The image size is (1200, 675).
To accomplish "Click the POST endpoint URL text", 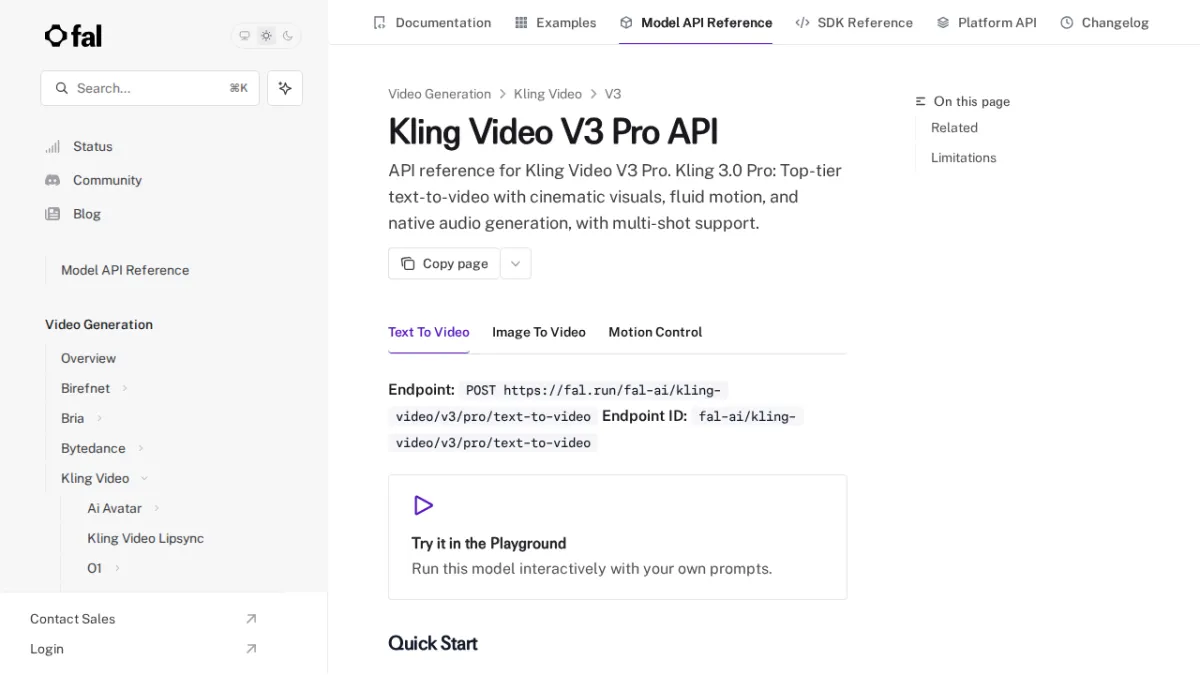I will pos(558,403).
